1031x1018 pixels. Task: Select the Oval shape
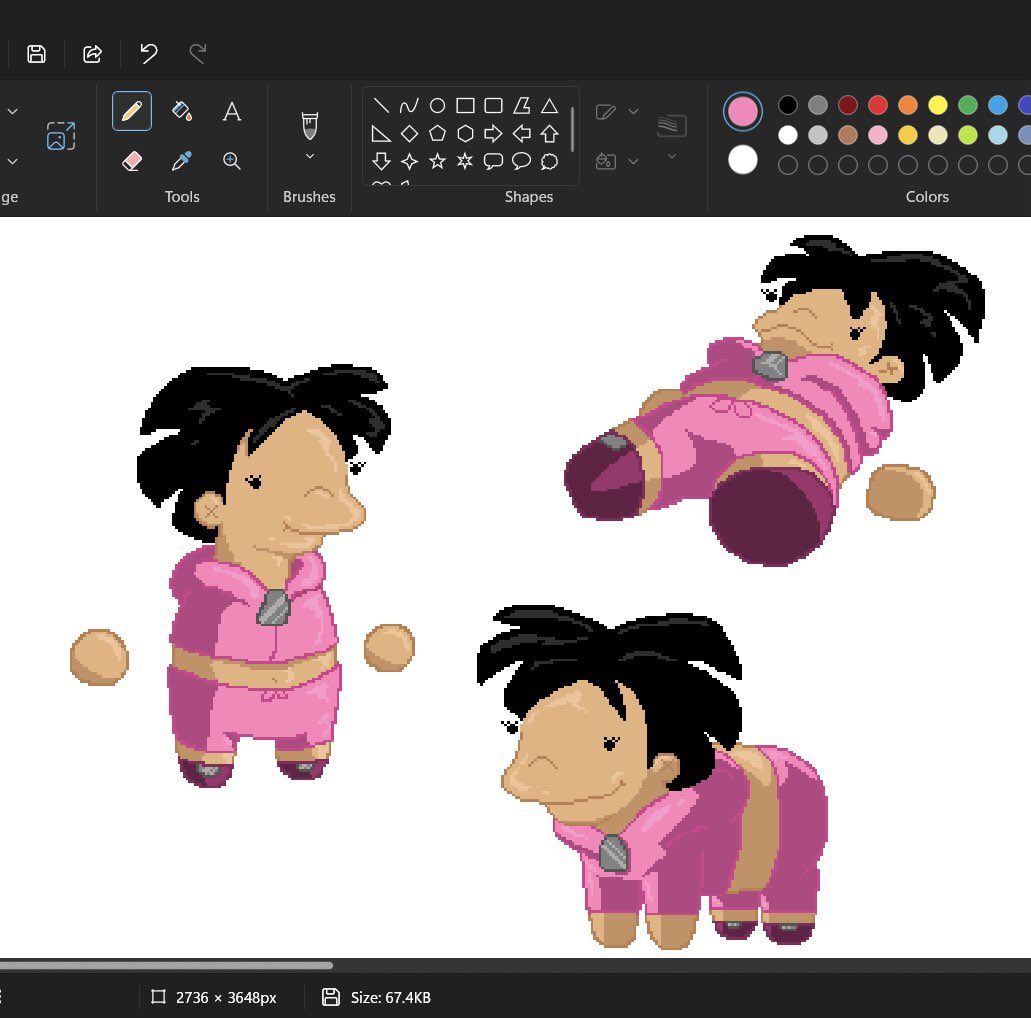437,105
